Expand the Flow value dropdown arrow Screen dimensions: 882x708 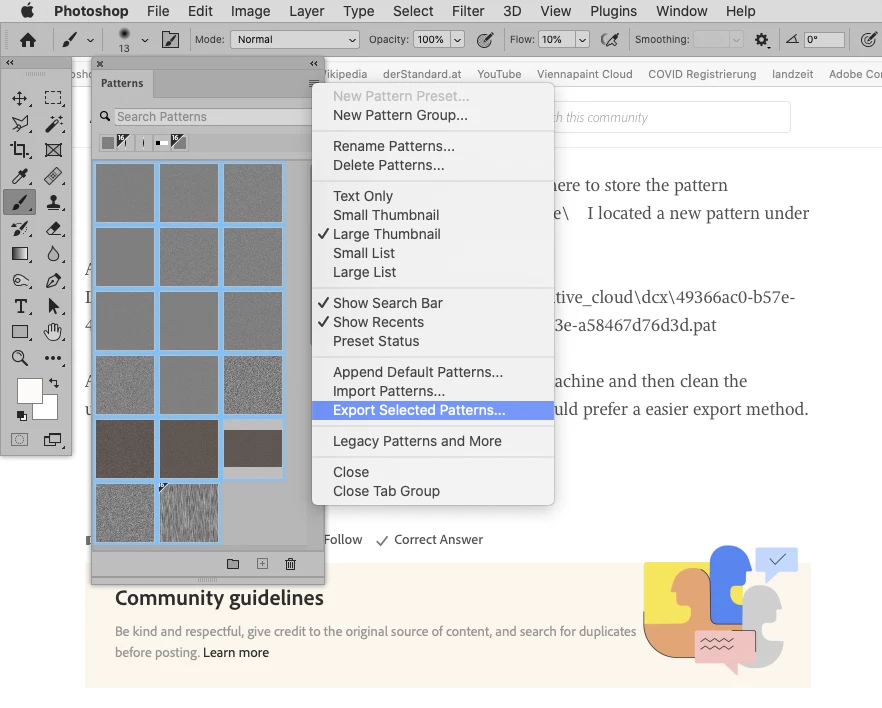[x=582, y=39]
